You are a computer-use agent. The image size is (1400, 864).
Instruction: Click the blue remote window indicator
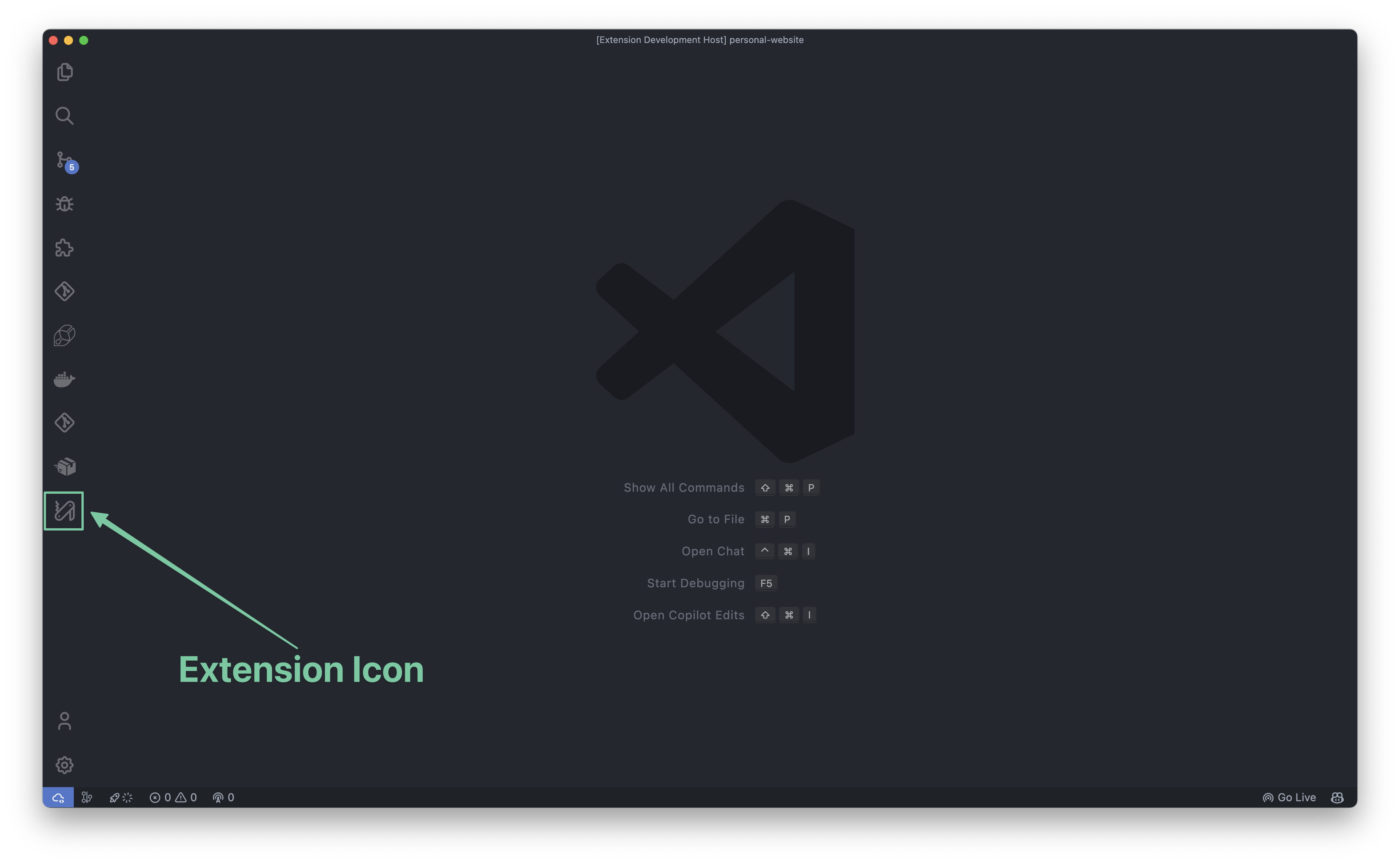(58, 798)
